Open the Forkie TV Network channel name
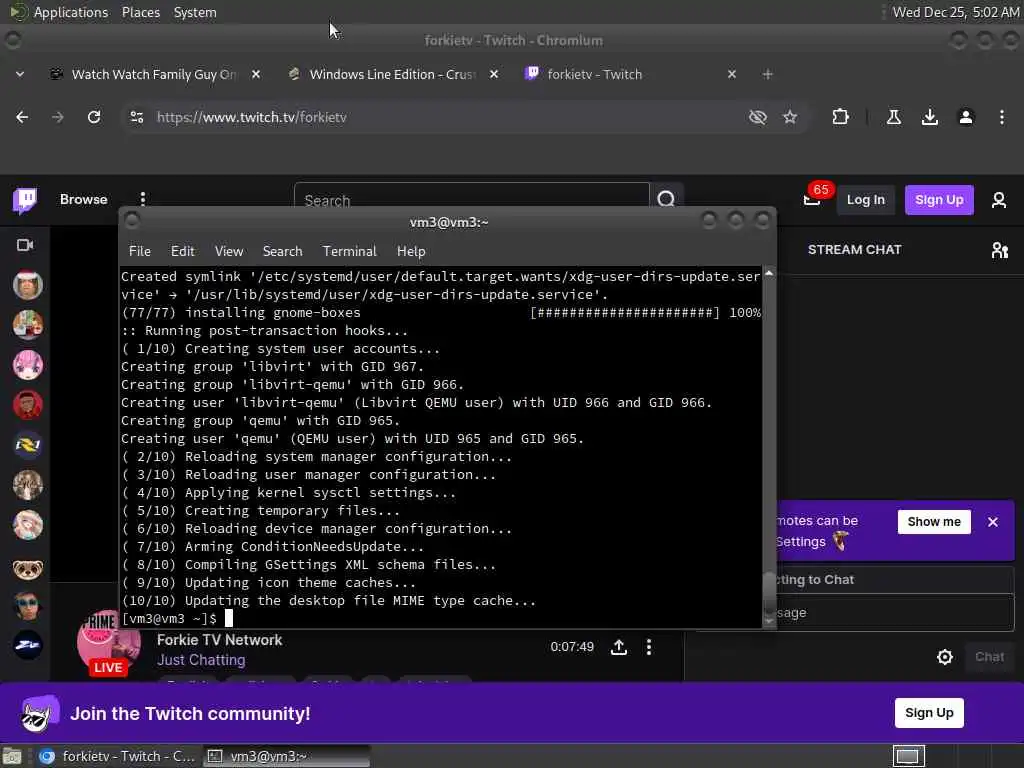The height and width of the screenshot is (768, 1024). [x=219, y=640]
